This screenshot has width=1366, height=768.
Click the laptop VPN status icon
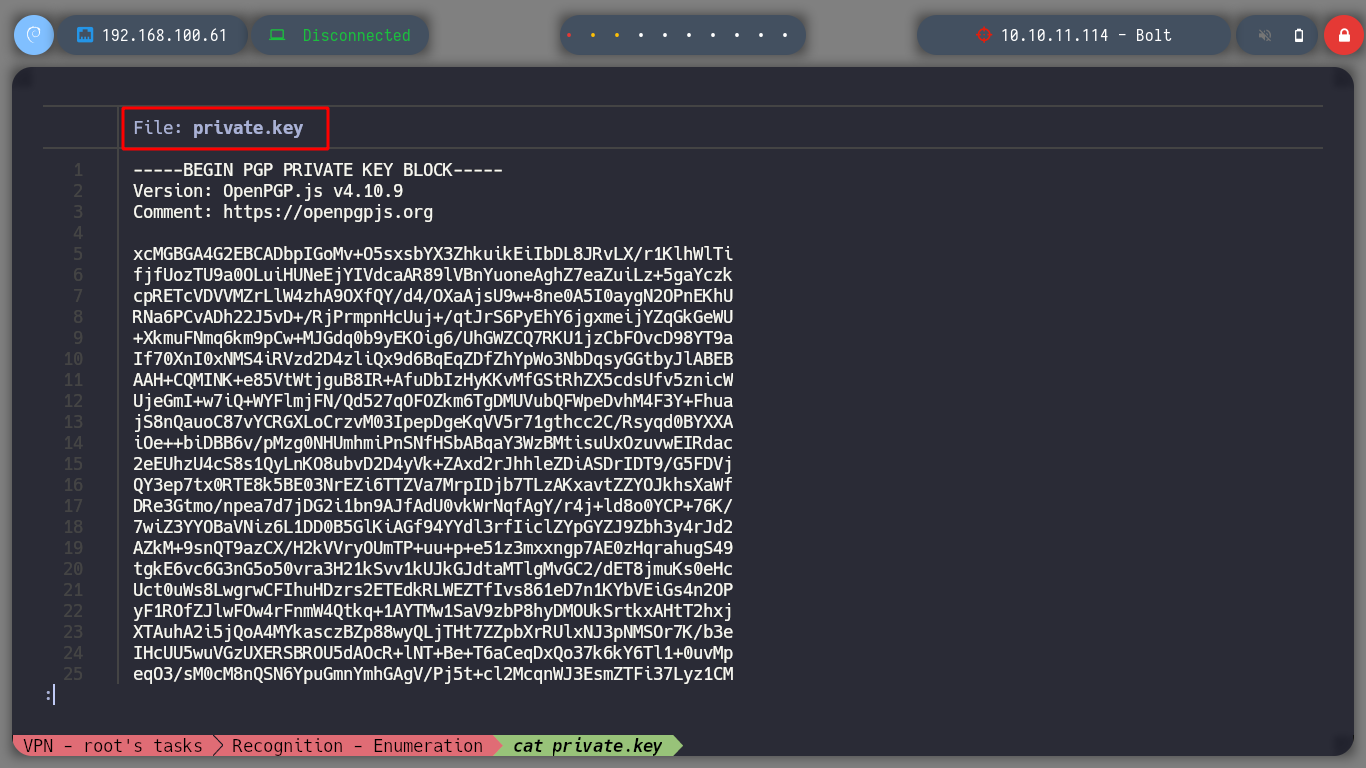point(277,35)
